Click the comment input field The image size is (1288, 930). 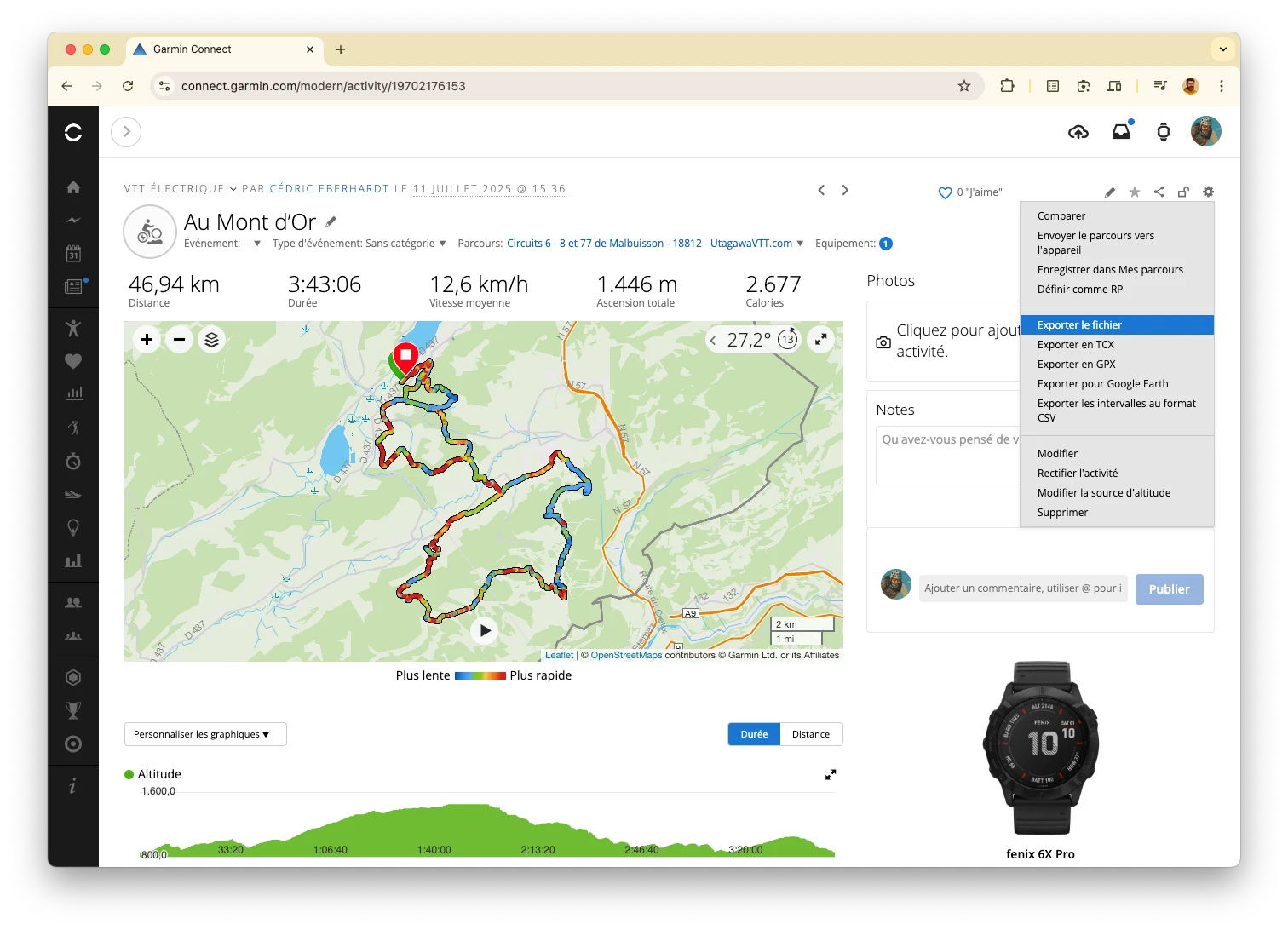pos(1023,588)
